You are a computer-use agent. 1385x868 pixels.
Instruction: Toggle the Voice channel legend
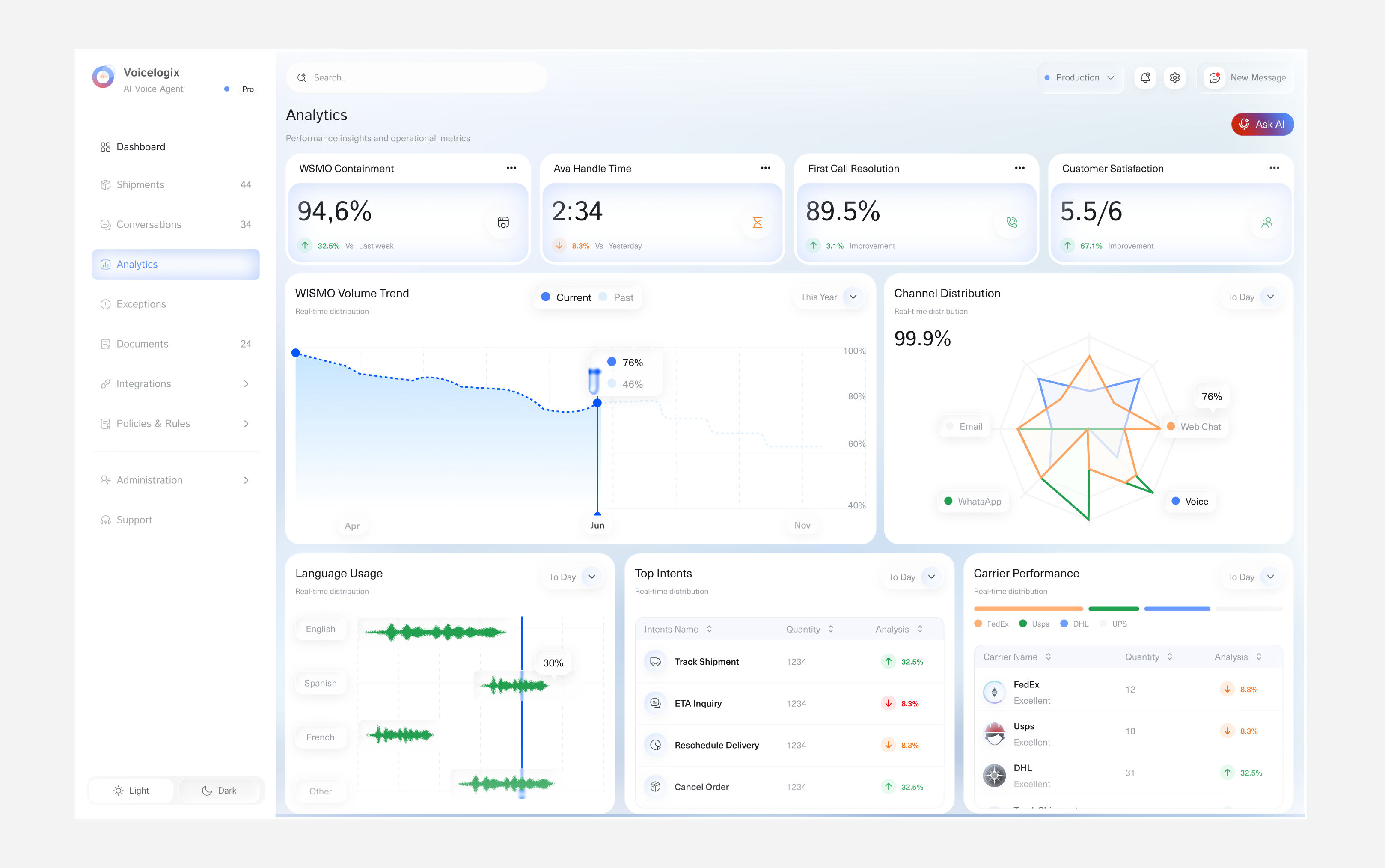(x=1189, y=501)
